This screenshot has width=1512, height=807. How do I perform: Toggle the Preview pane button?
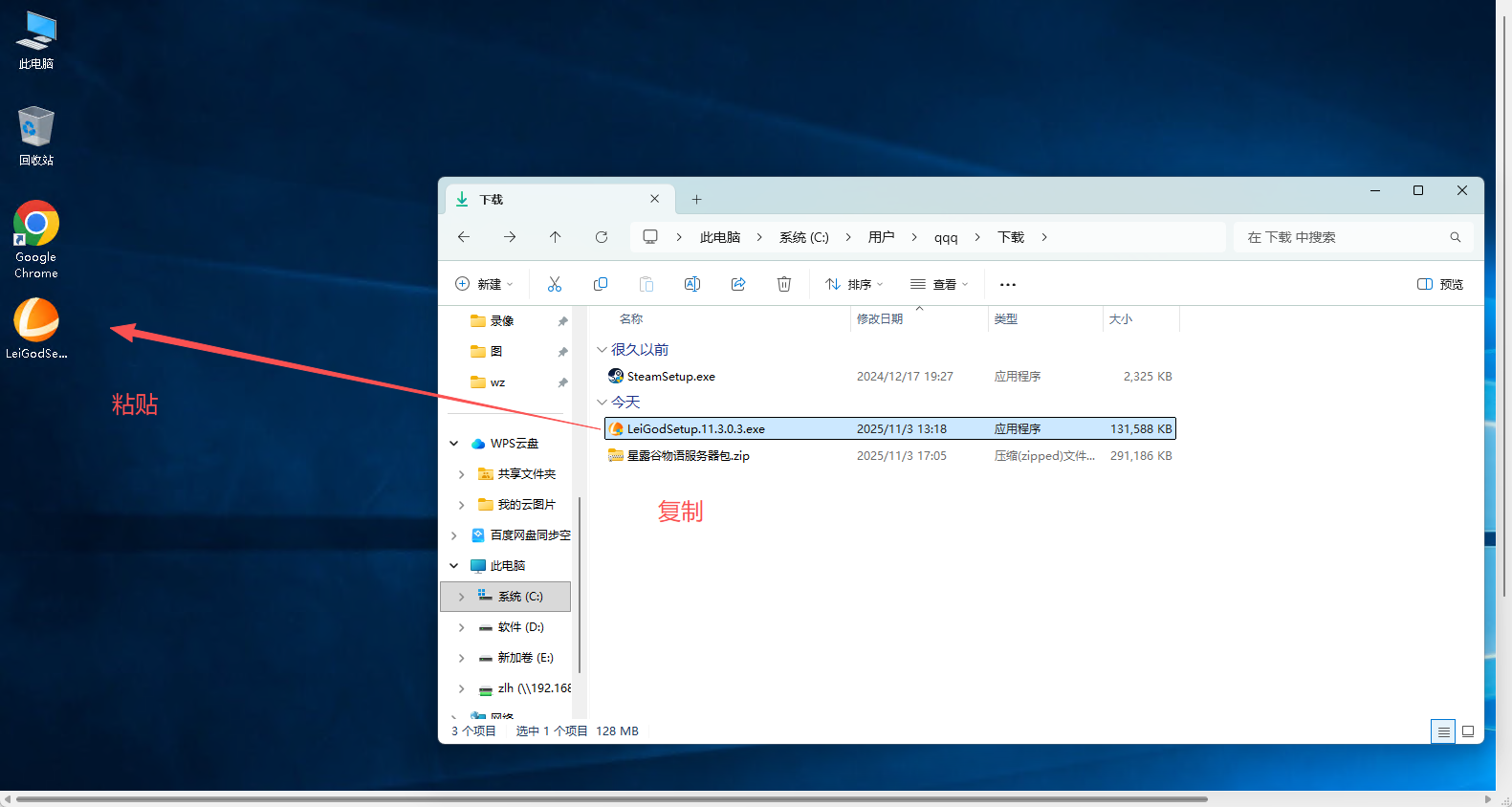pyautogui.click(x=1439, y=284)
